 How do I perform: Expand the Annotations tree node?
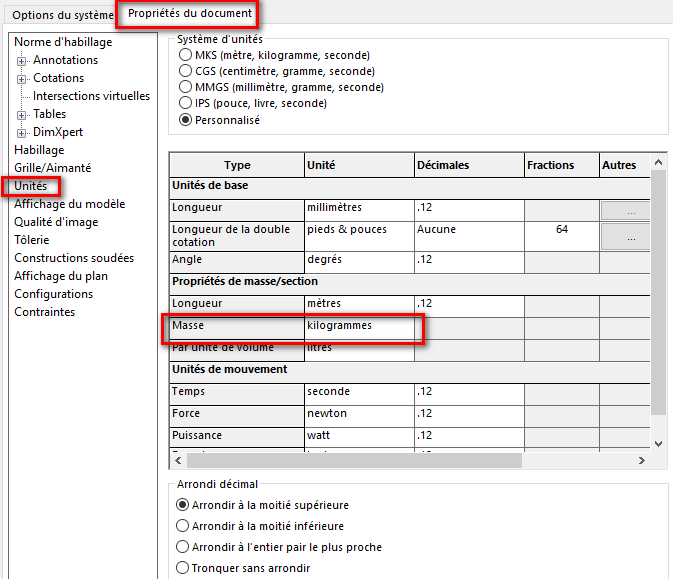click(x=22, y=60)
